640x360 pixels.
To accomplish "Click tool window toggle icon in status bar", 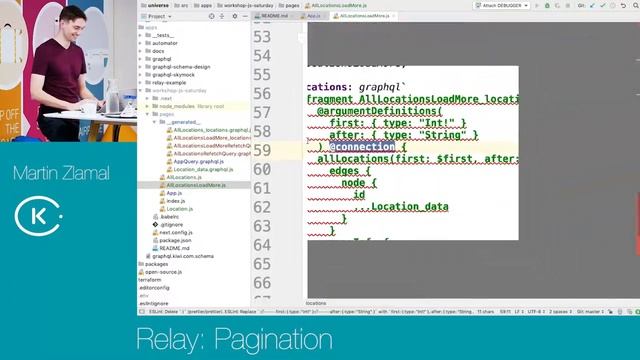I will click(142, 311).
